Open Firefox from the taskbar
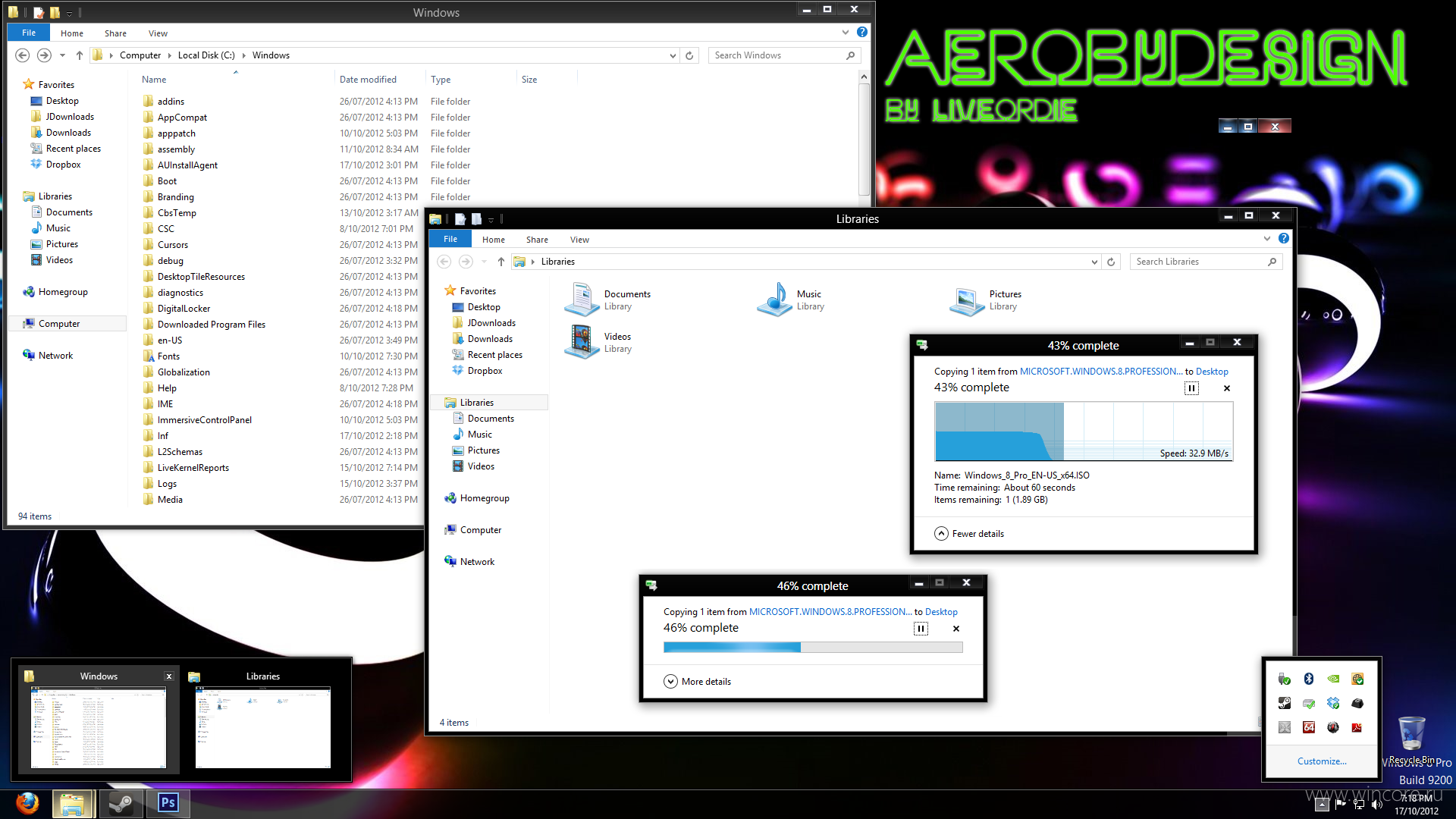This screenshot has width=1456, height=819. 27,802
